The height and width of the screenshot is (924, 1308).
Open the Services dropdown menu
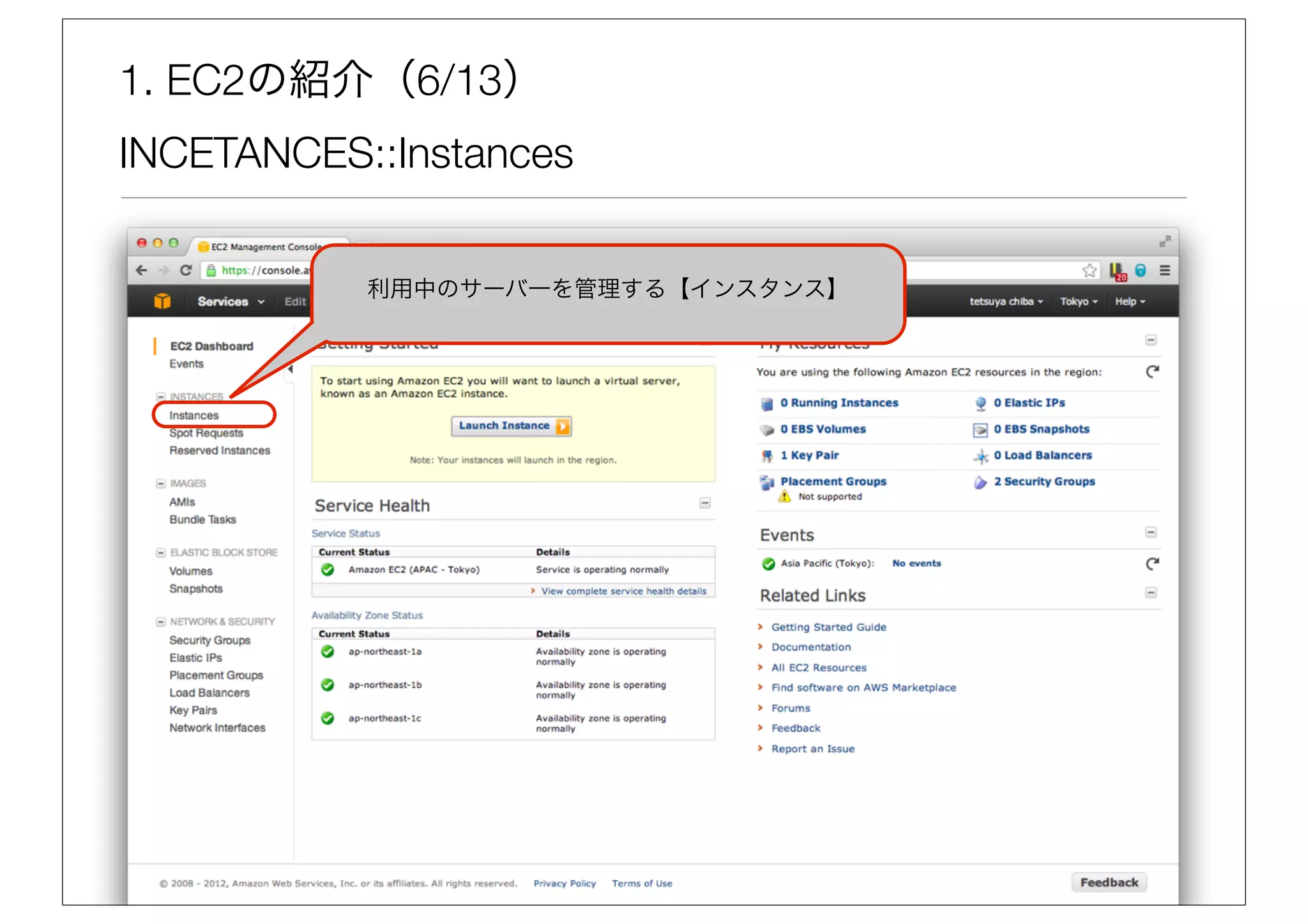(231, 301)
